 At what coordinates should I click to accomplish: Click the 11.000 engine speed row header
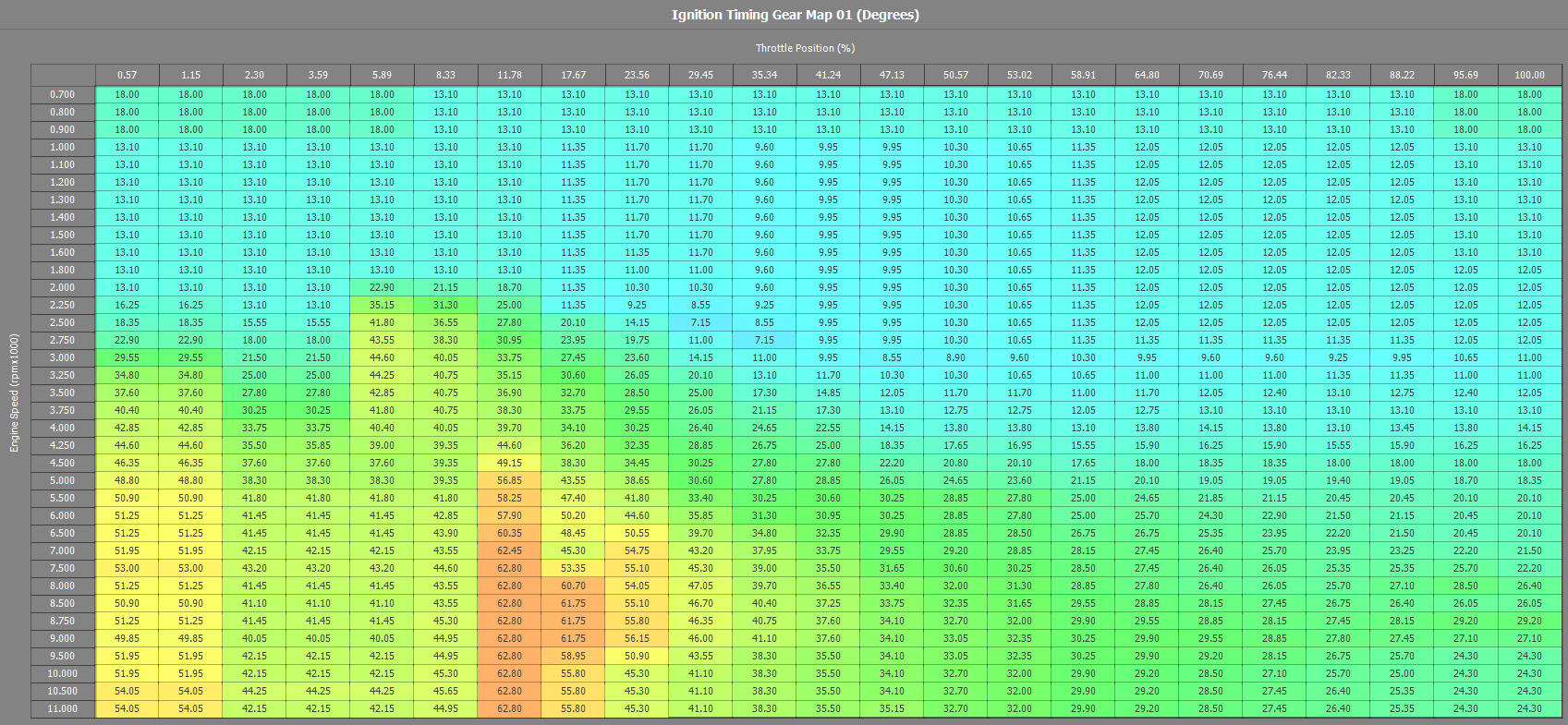tap(63, 708)
